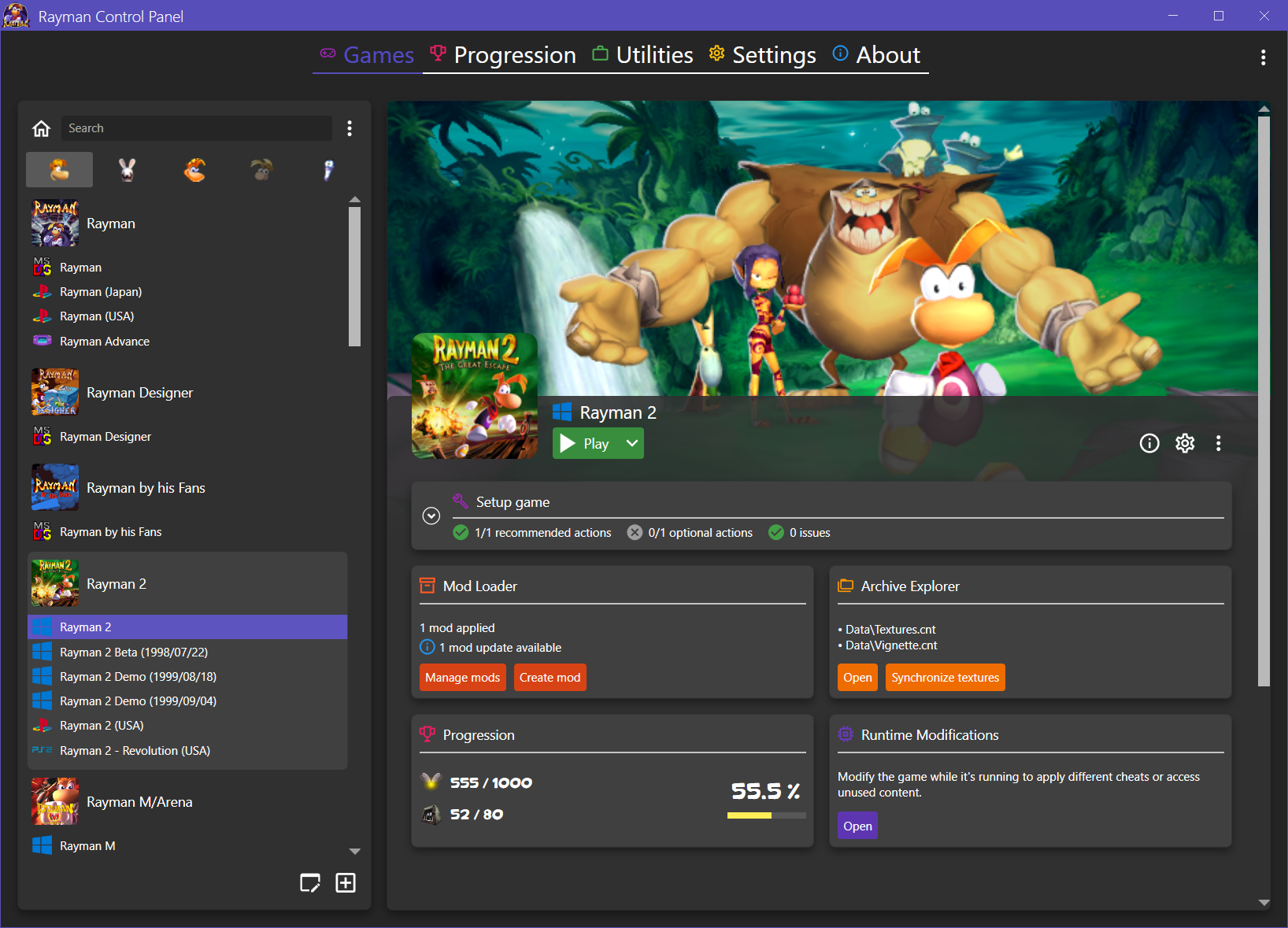Click the Archive Explorer folder icon

[x=846, y=586]
